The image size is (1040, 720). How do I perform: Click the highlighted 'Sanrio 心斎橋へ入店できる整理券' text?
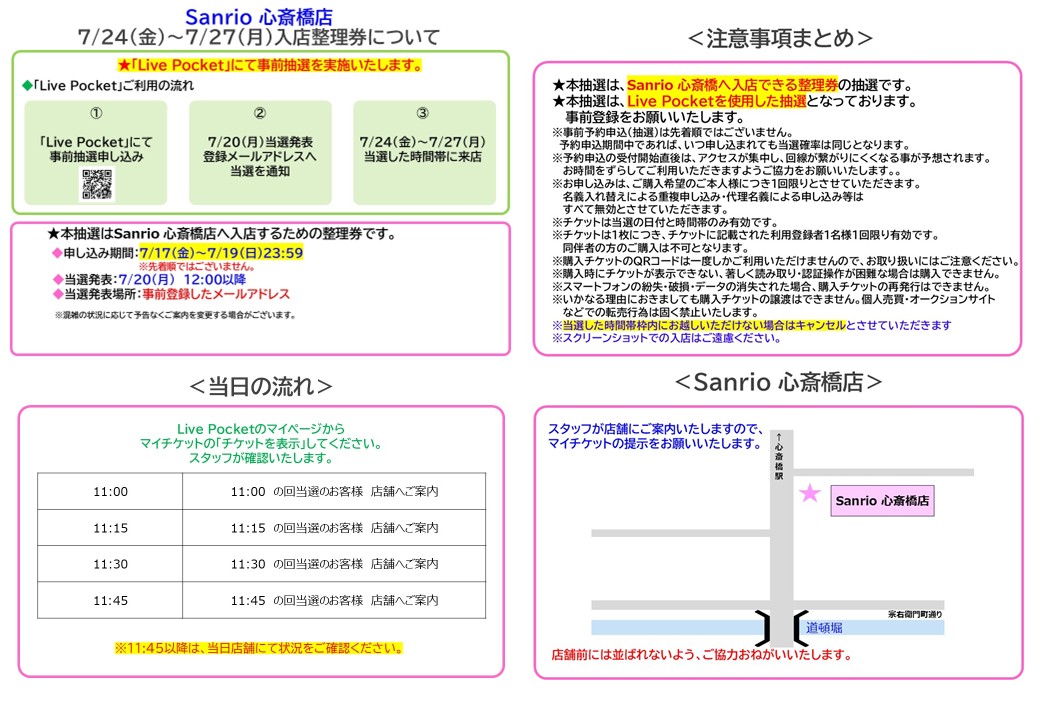(x=732, y=85)
